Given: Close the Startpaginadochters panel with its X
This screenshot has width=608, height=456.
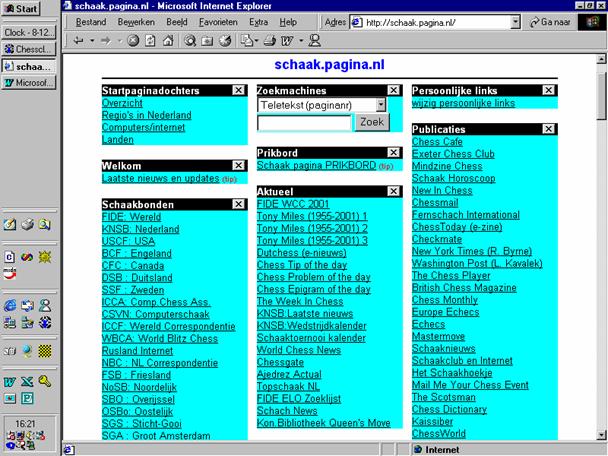Looking at the screenshot, I should (238, 90).
